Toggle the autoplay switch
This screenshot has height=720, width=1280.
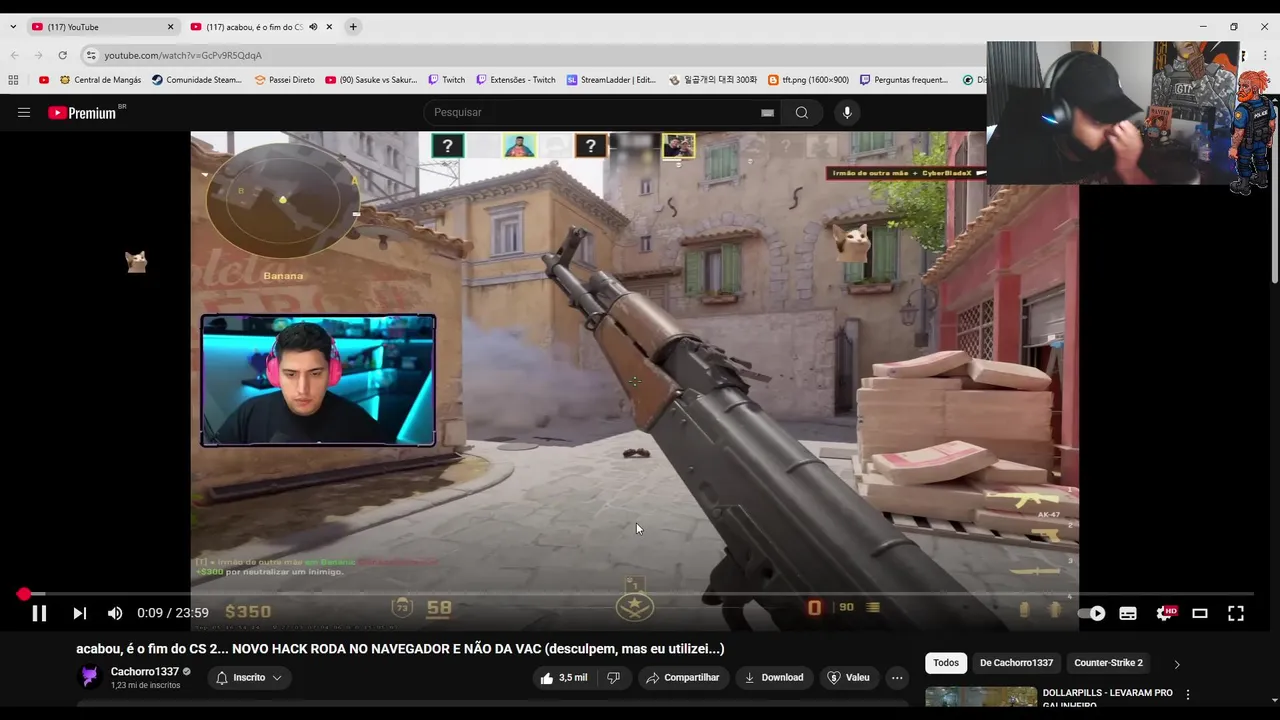pos(1092,613)
